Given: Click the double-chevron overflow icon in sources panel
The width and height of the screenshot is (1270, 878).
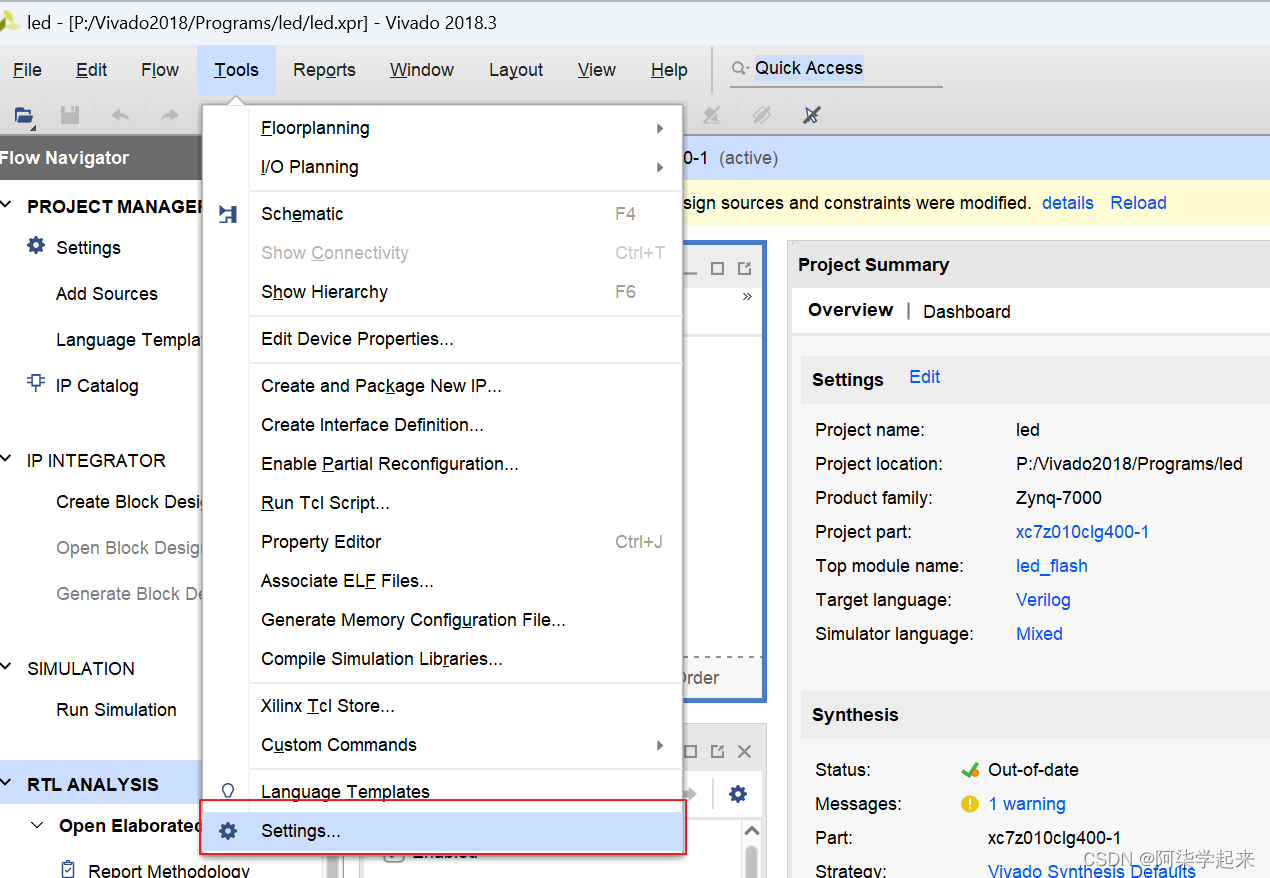Looking at the screenshot, I should [747, 296].
